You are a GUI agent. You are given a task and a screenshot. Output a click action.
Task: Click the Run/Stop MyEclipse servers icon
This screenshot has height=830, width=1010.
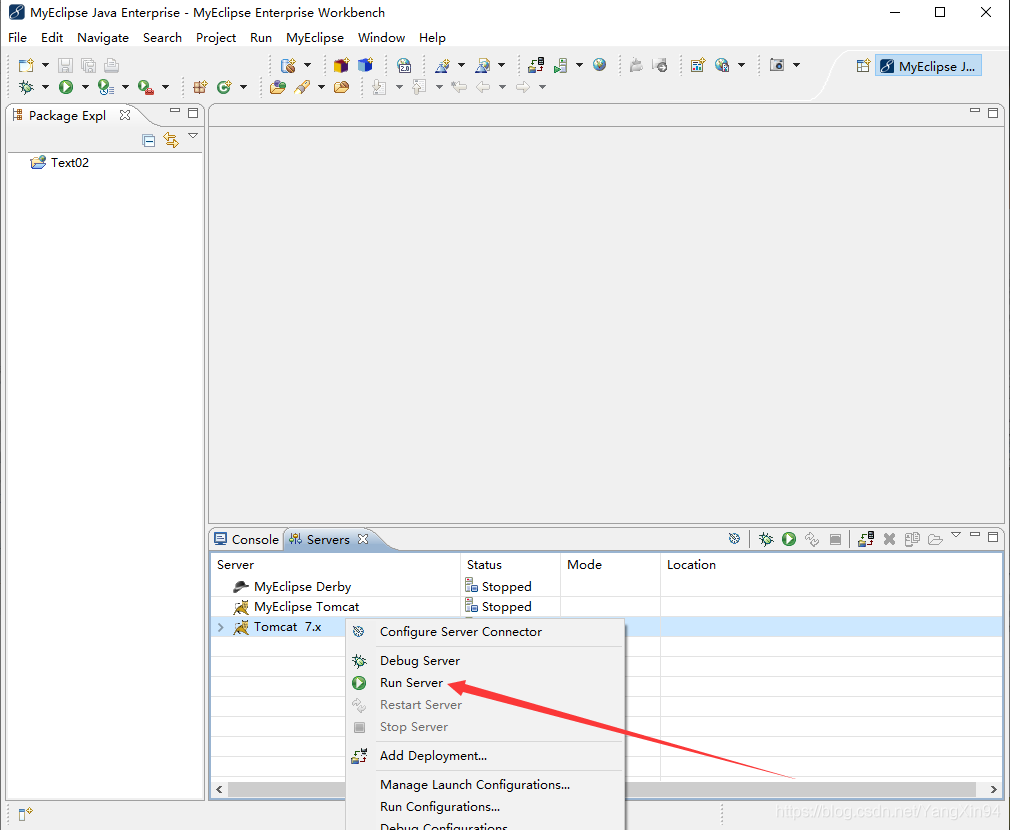[x=560, y=65]
